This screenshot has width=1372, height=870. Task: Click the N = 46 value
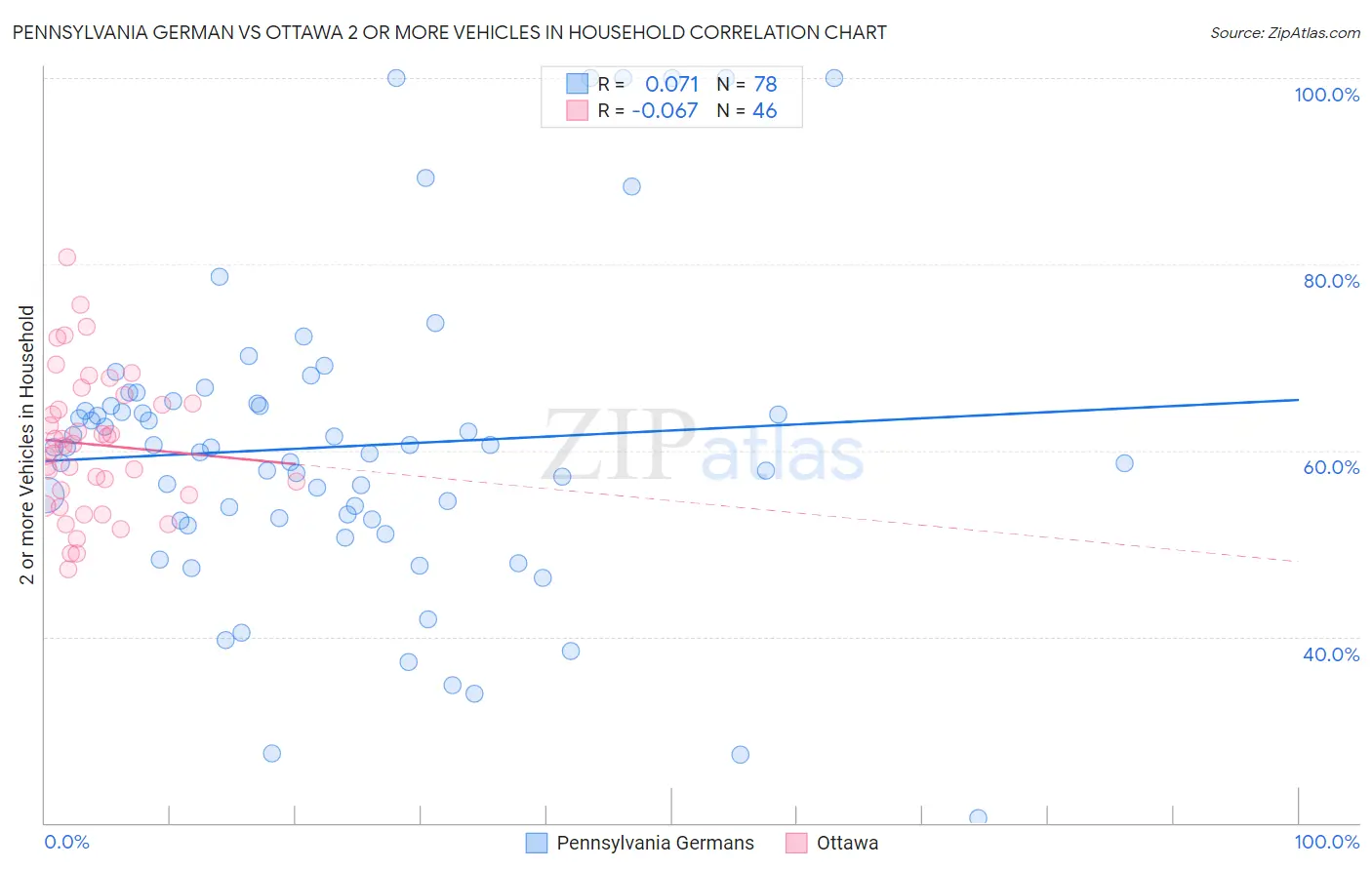point(747,110)
